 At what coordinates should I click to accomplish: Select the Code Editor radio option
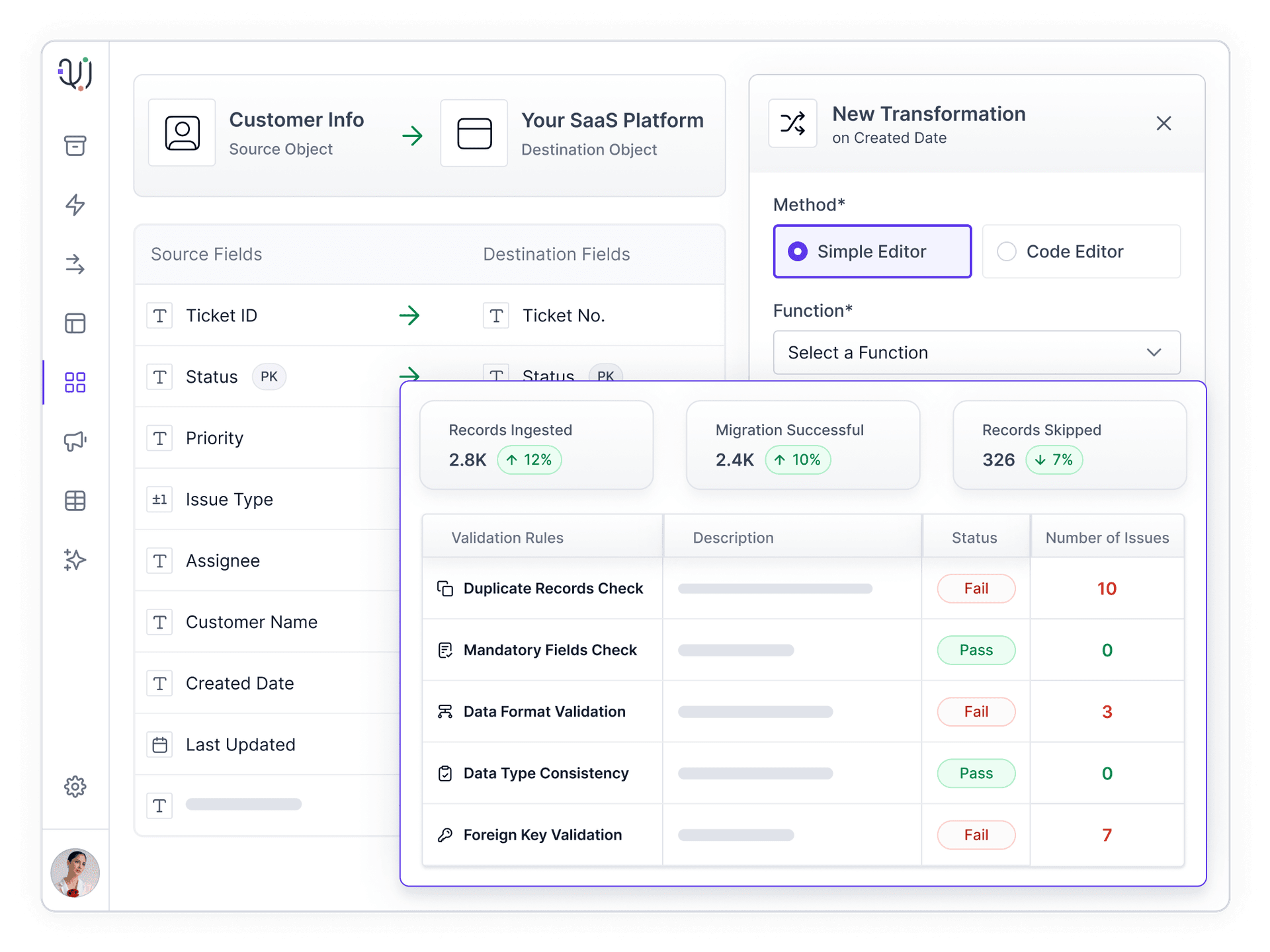[1081, 252]
